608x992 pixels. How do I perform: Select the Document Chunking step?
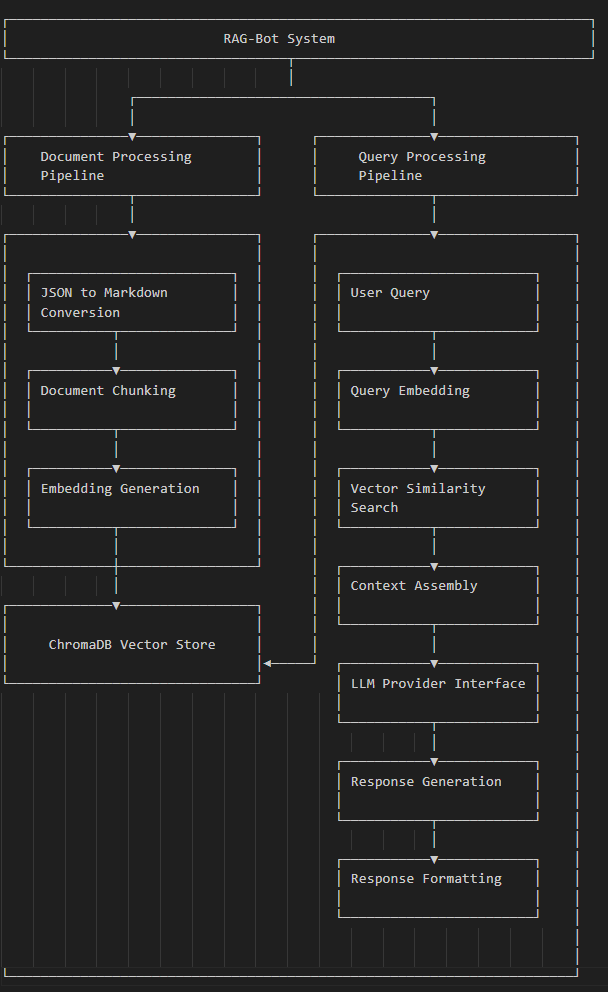coord(132,399)
